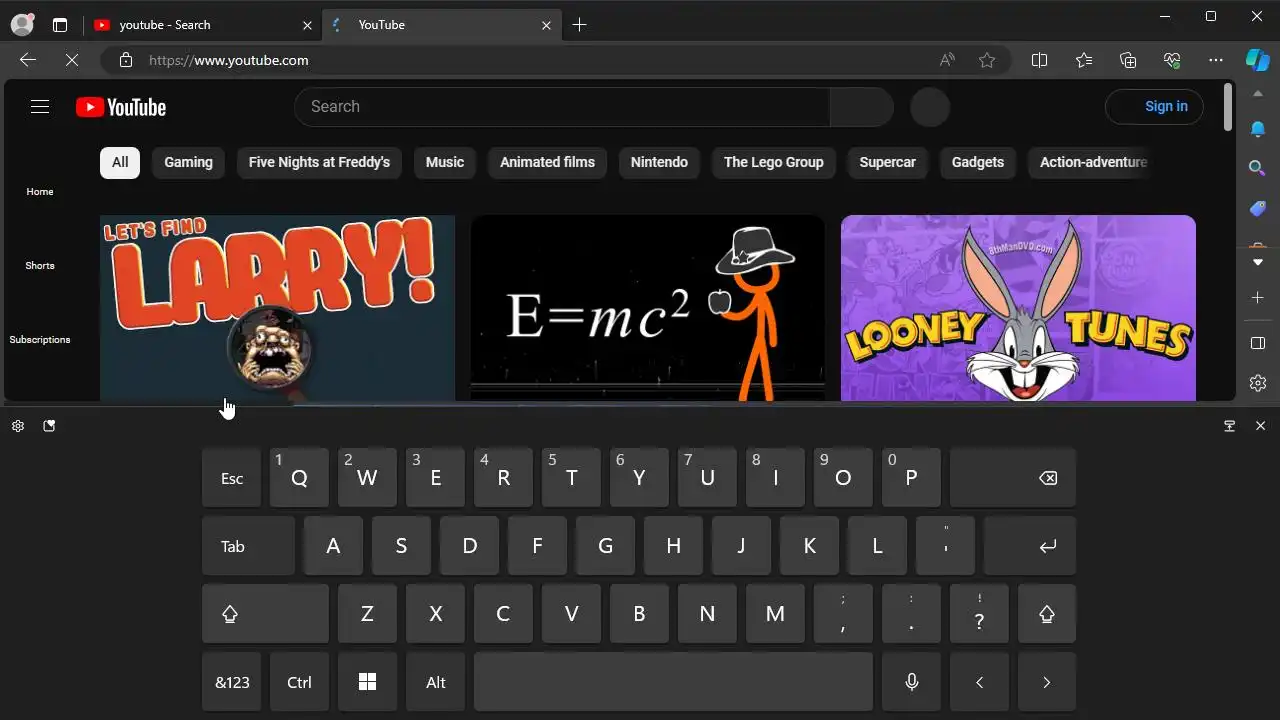
Task: Open the keyboard clipboard icon
Action: click(x=49, y=426)
